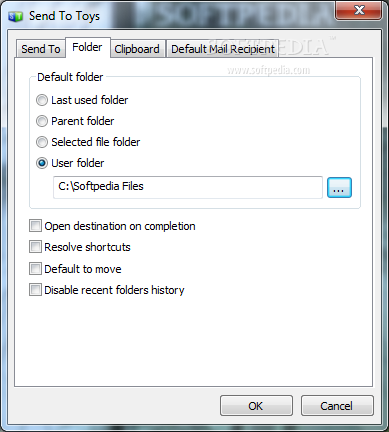This screenshot has width=389, height=432.
Task: Dismiss the dialog with Cancel
Action: pos(337,406)
